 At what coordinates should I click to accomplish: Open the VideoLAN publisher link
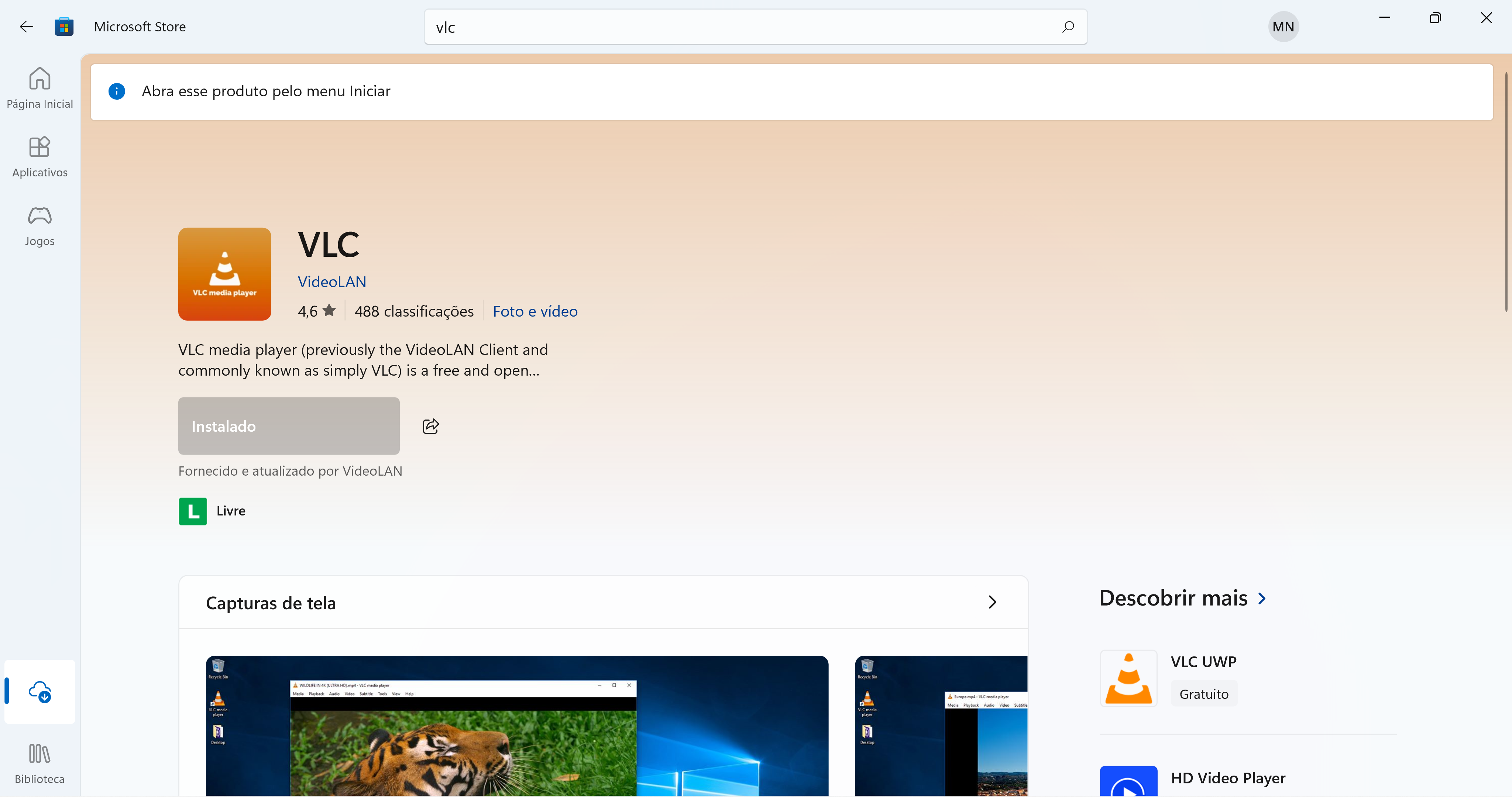pyautogui.click(x=332, y=282)
